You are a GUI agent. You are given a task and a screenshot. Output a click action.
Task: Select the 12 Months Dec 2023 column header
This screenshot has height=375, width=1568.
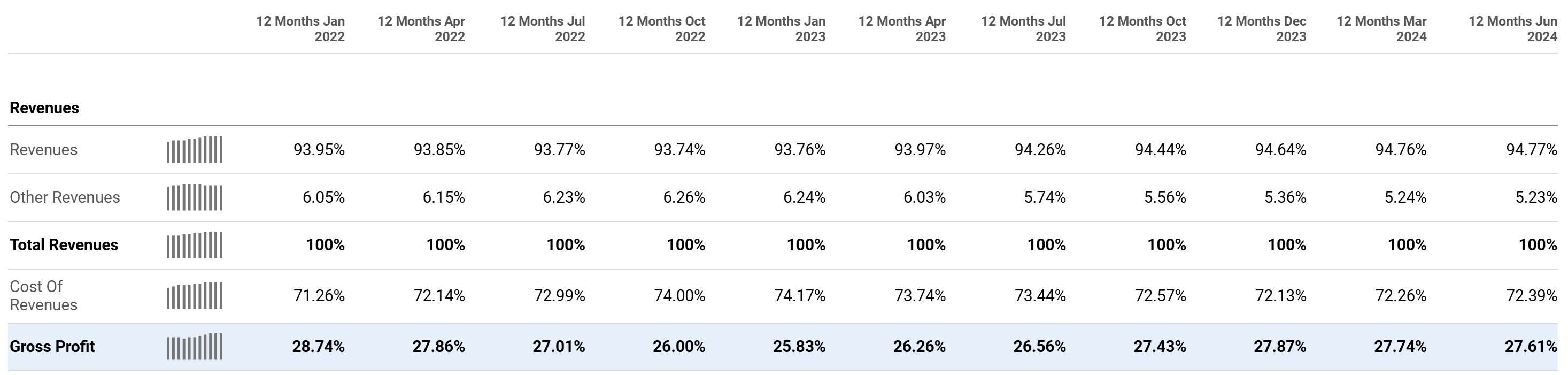(x=1262, y=28)
